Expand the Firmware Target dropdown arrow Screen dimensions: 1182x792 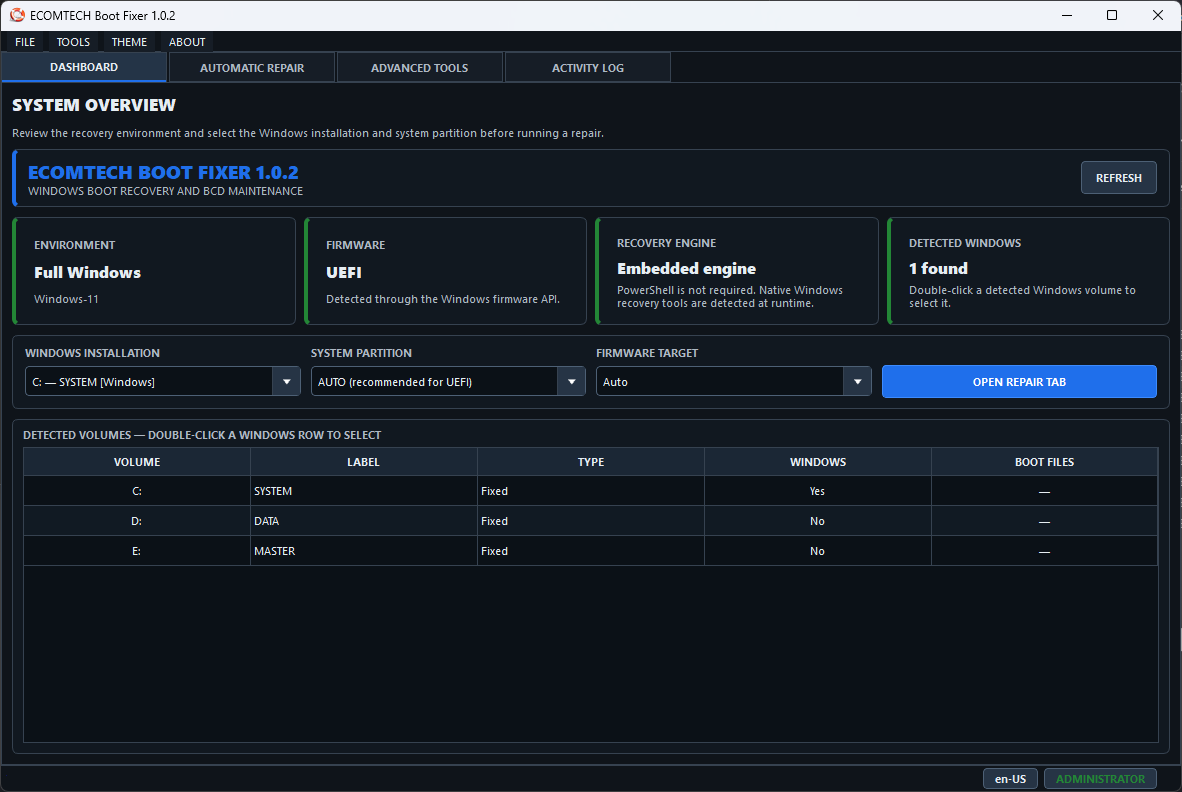pyautogui.click(x=857, y=382)
